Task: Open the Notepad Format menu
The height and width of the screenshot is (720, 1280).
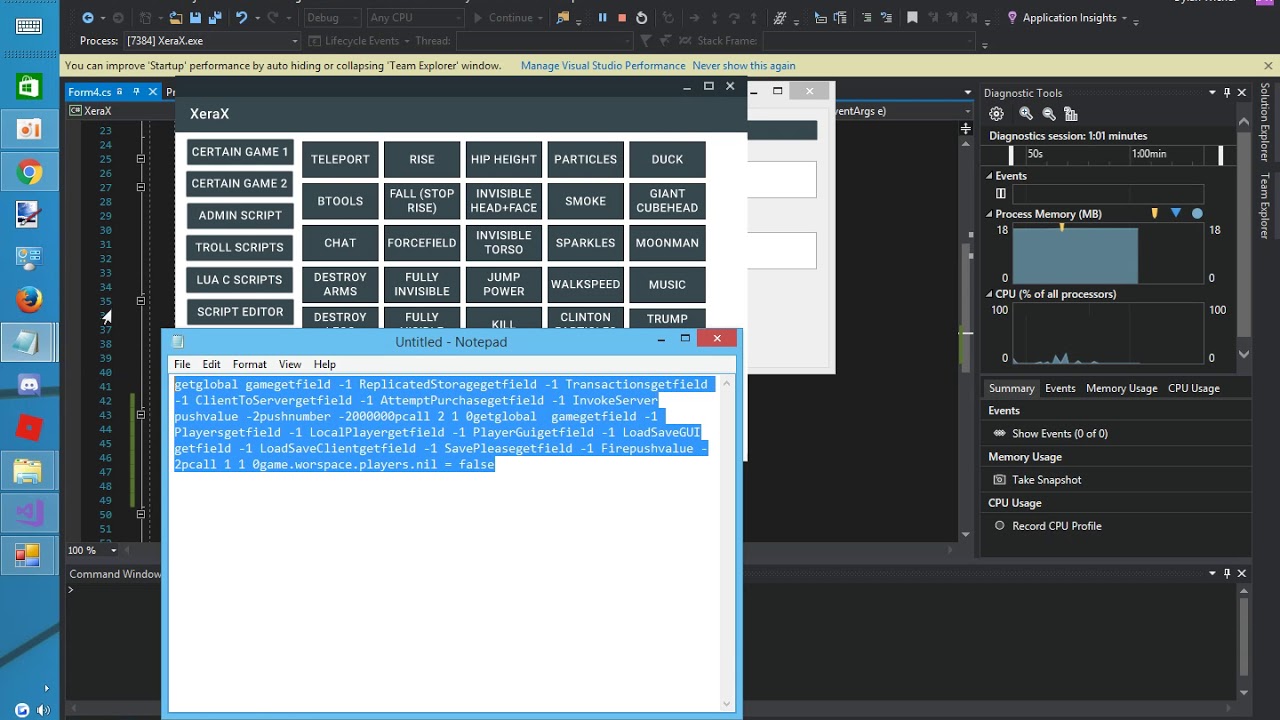Action: click(x=250, y=365)
